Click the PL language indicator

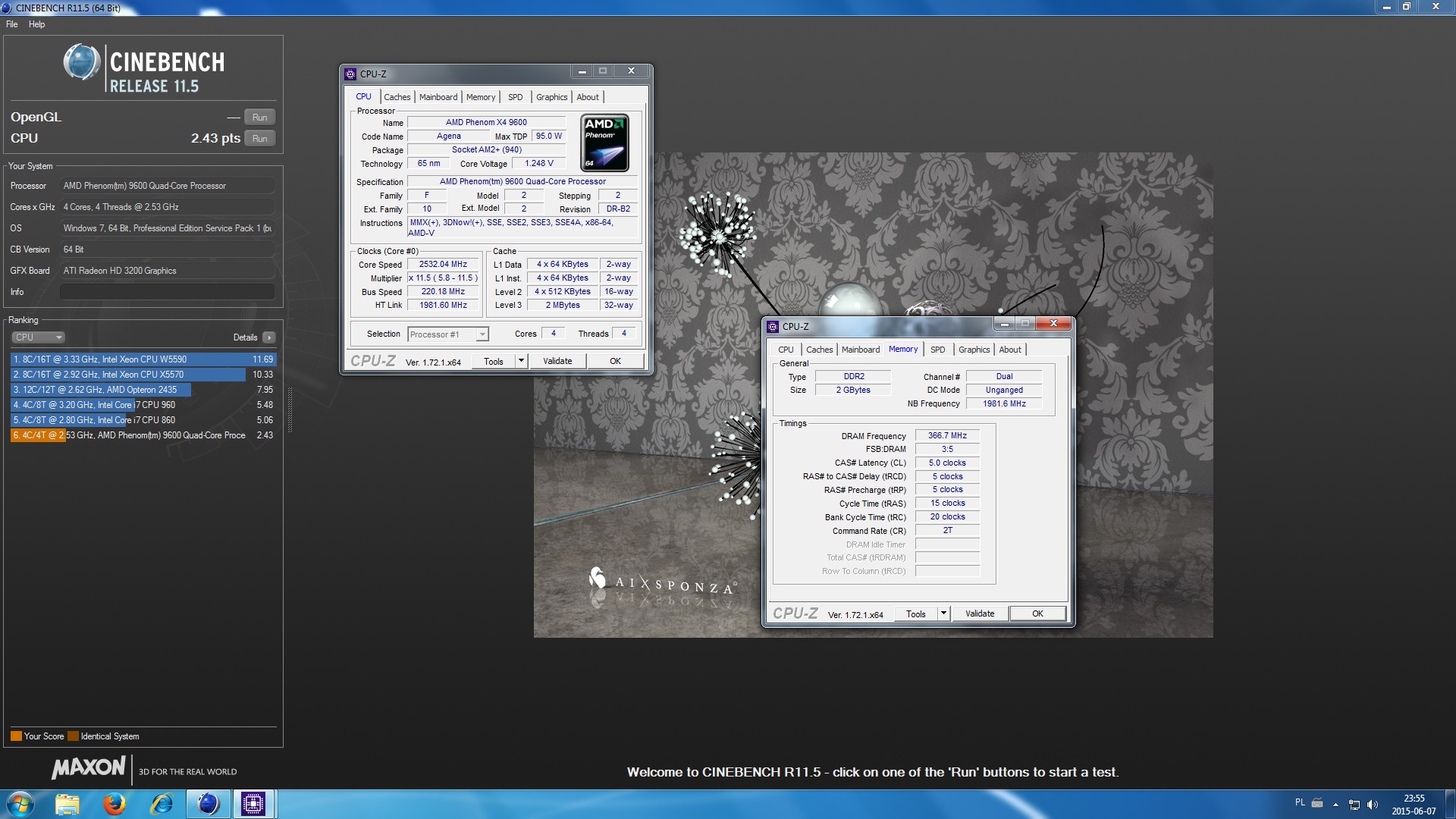click(1300, 802)
